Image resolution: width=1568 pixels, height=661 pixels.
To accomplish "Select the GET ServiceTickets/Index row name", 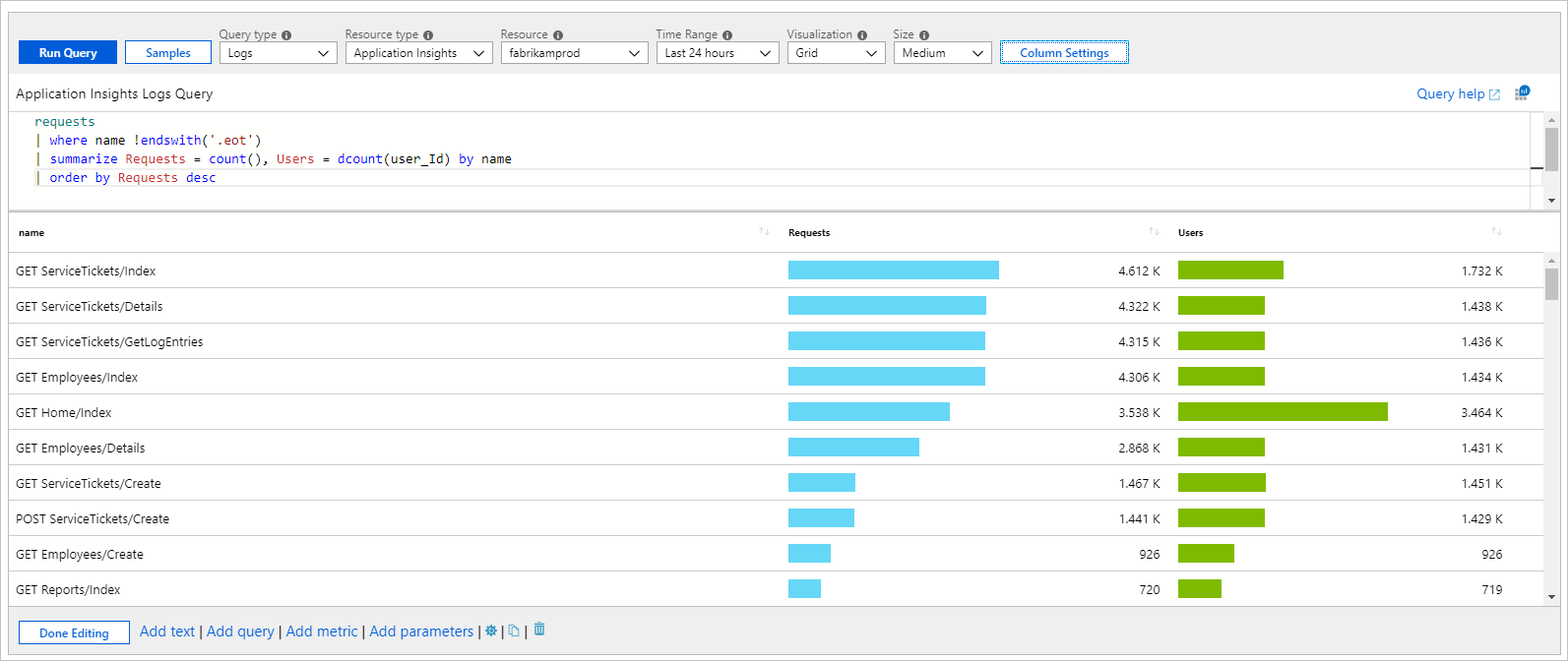I will [x=86, y=270].
